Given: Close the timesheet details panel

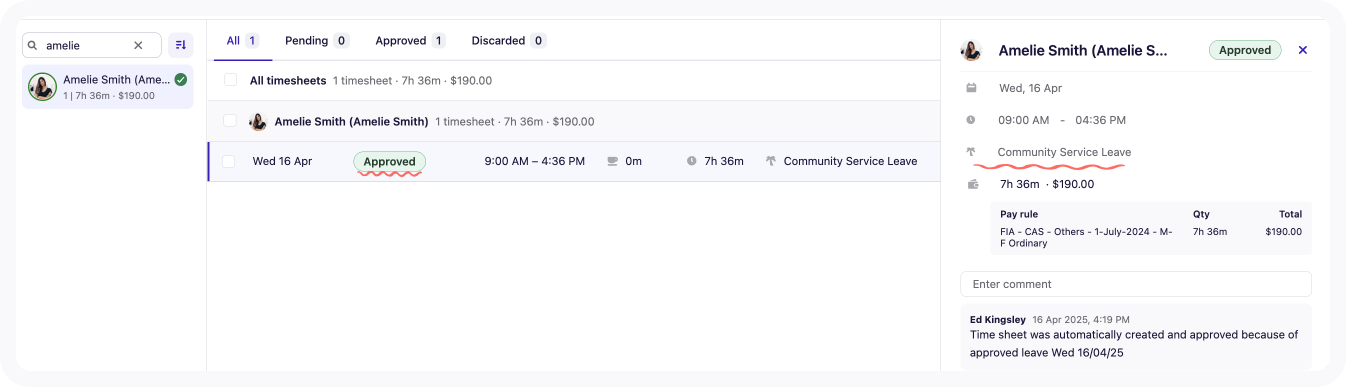Looking at the screenshot, I should tap(1302, 50).
